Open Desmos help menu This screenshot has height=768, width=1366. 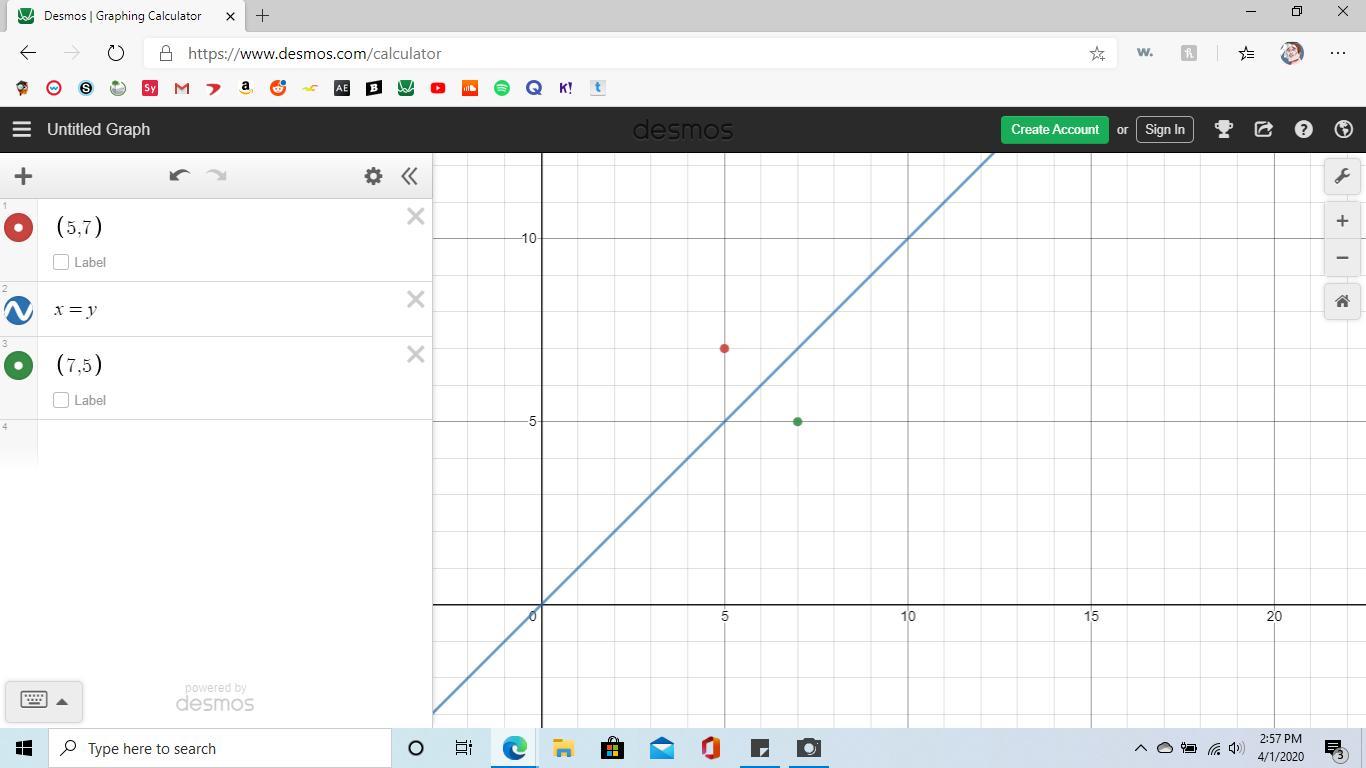[x=1303, y=129]
